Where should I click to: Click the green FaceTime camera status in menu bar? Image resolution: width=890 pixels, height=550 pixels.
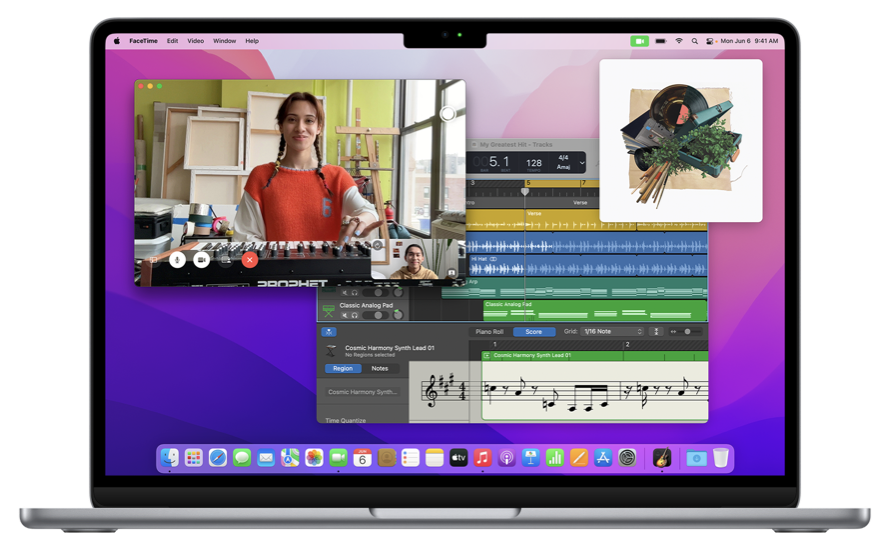pyautogui.click(x=640, y=41)
